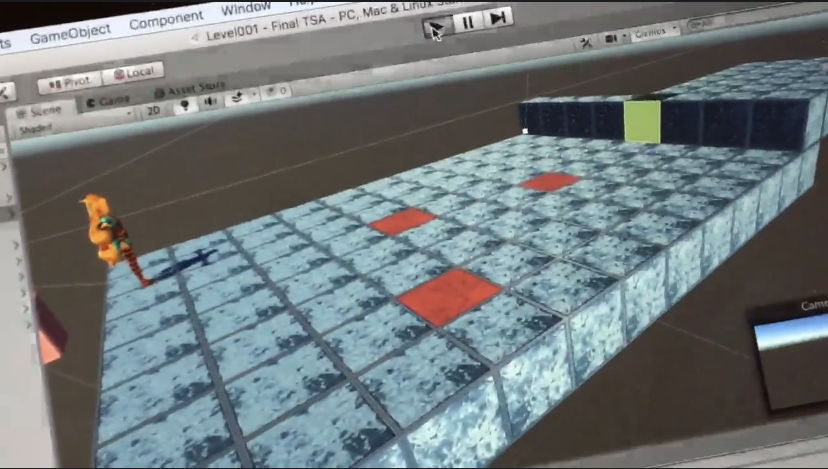Viewport: 828px width, 469px height.
Task: Click the Pause button
Action: 467,22
